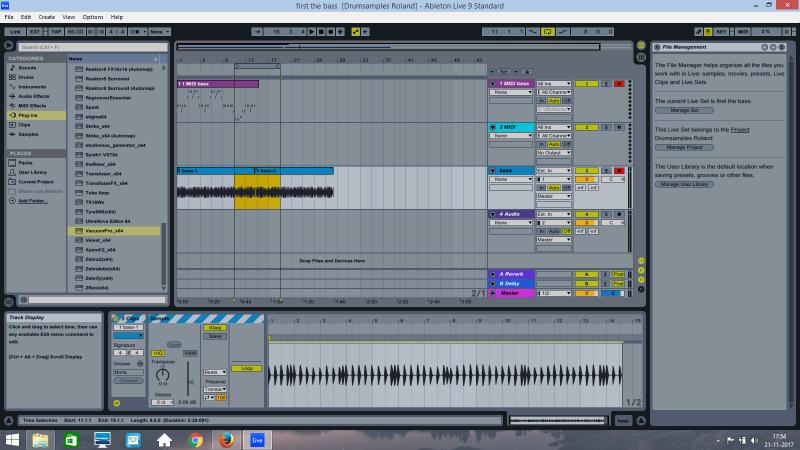Select Drums category in browser
The height and width of the screenshot is (450, 800).
pos(26,77)
